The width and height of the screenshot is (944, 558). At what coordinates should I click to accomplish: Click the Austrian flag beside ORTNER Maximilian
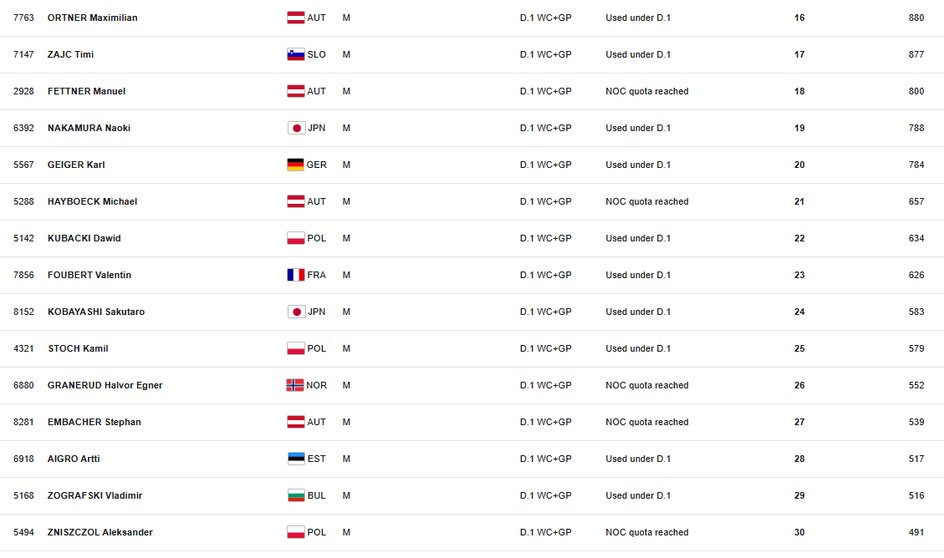[296, 18]
